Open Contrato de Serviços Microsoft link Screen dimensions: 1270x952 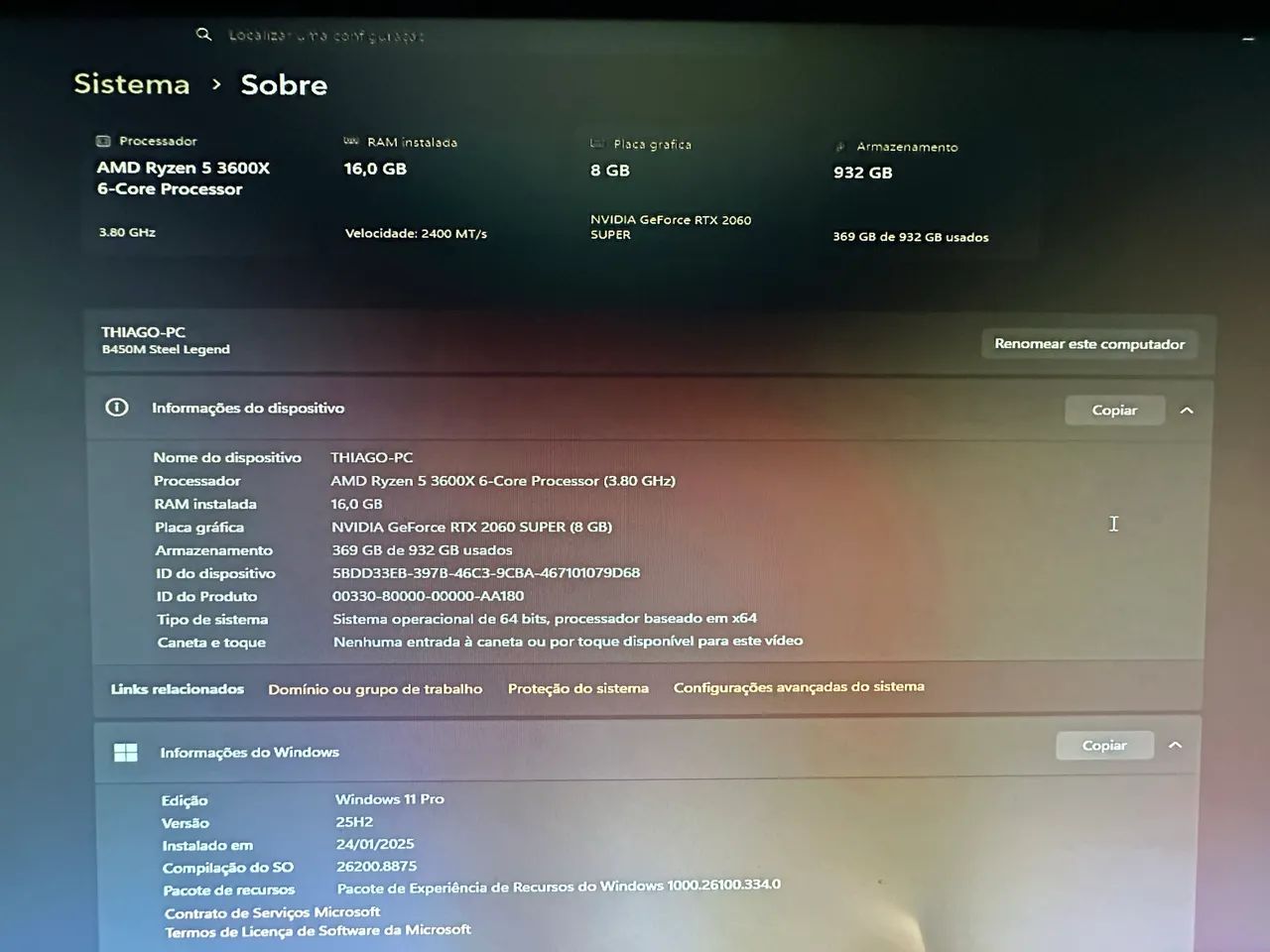tap(273, 913)
